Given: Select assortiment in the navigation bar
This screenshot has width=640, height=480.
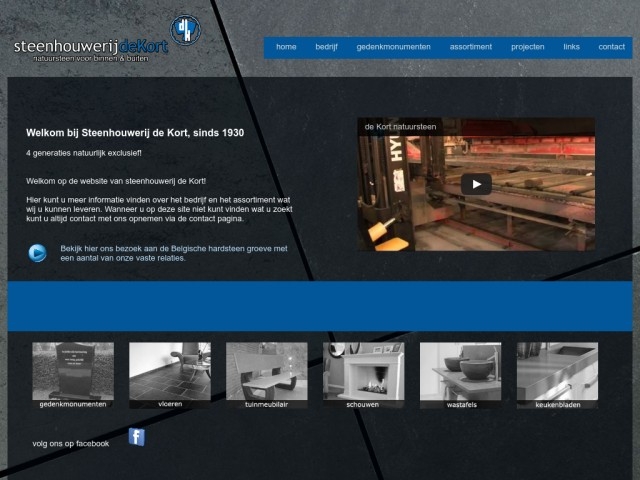Looking at the screenshot, I should (470, 47).
